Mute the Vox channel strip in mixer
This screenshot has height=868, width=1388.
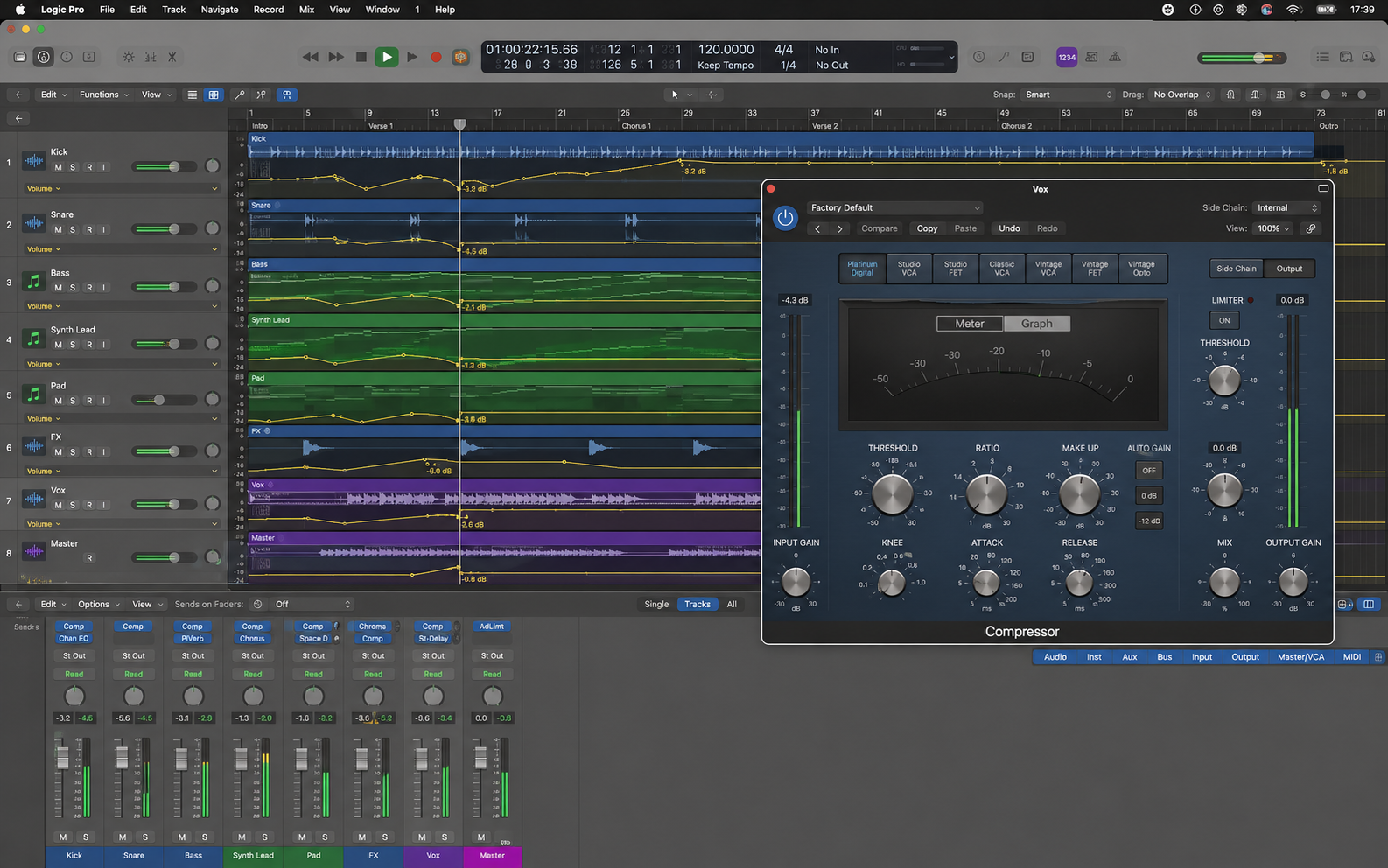tap(422, 837)
